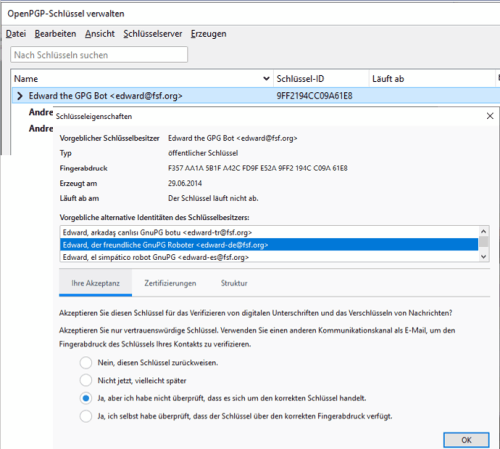Select the edward-tr@fsf.org identity entry
This screenshot has height=449, width=500.
[269, 232]
